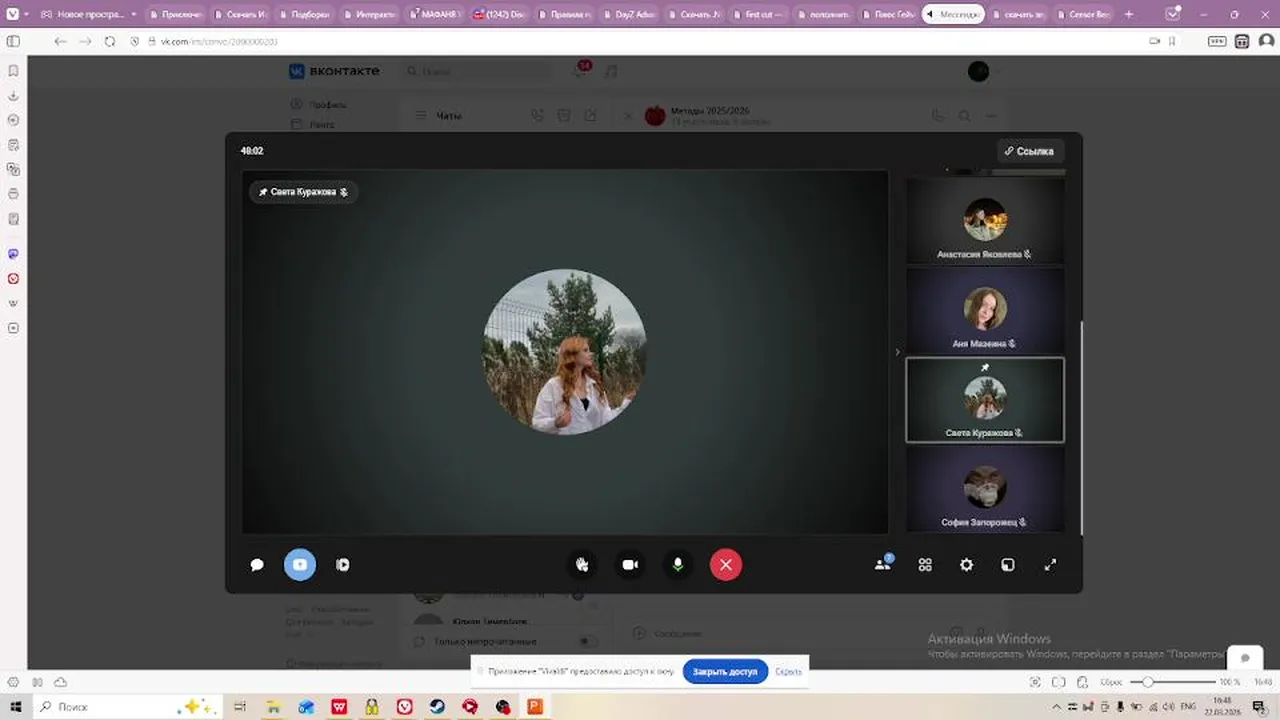Screen dimensions: 1280x720
Task: Go back in browser navigation
Action: tap(60, 41)
